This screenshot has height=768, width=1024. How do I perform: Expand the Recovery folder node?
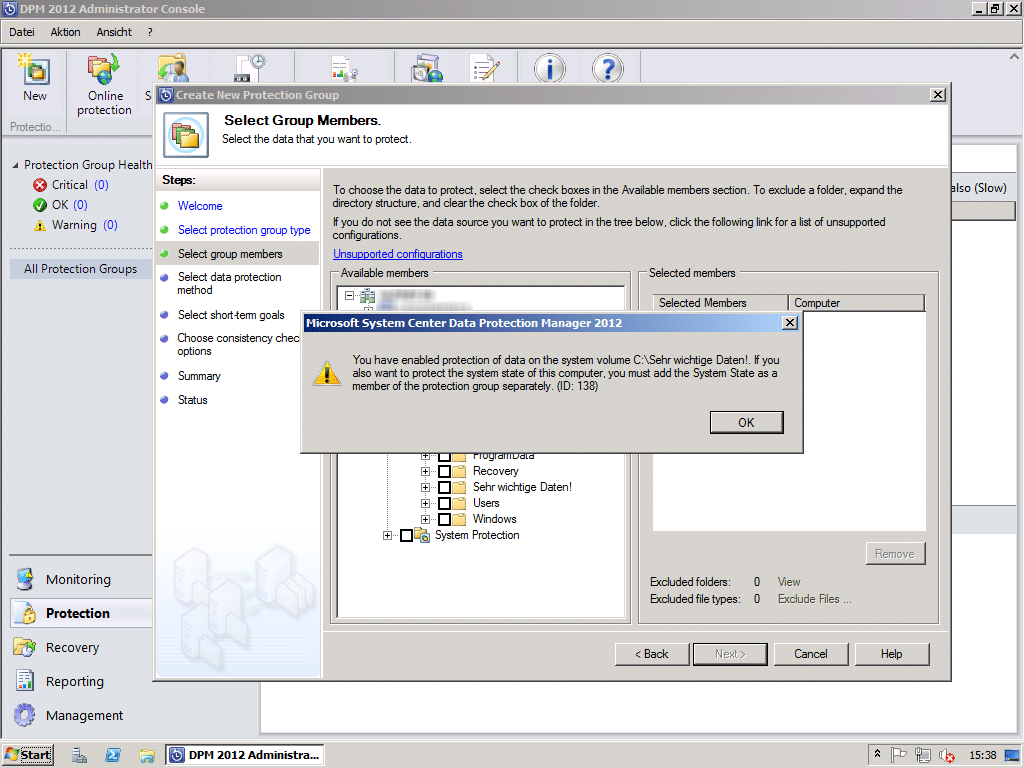pos(425,472)
